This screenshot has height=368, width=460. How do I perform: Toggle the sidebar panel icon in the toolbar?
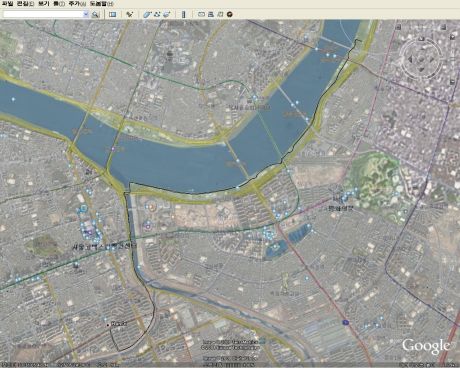click(x=113, y=14)
